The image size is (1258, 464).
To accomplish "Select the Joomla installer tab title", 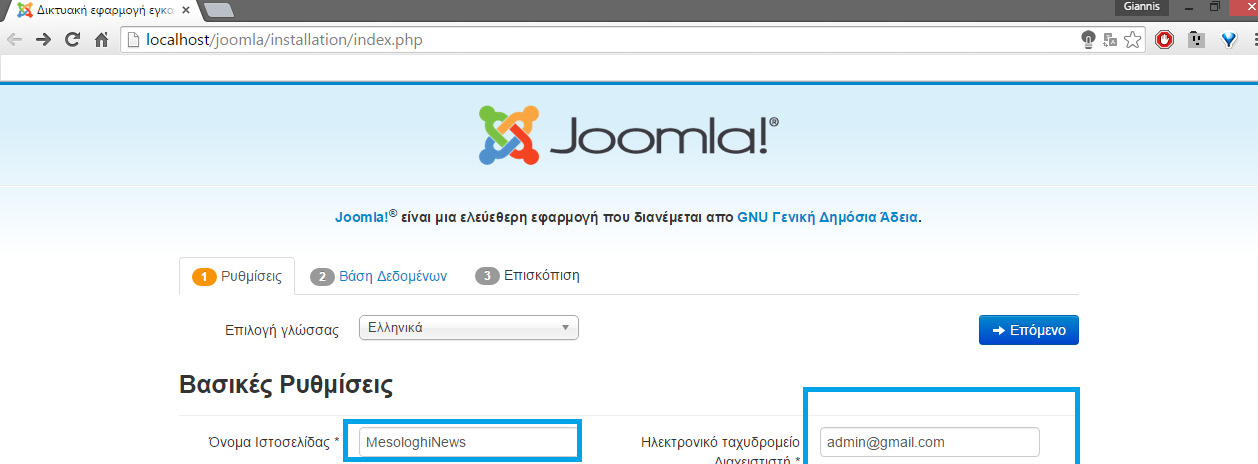I will tap(105, 10).
